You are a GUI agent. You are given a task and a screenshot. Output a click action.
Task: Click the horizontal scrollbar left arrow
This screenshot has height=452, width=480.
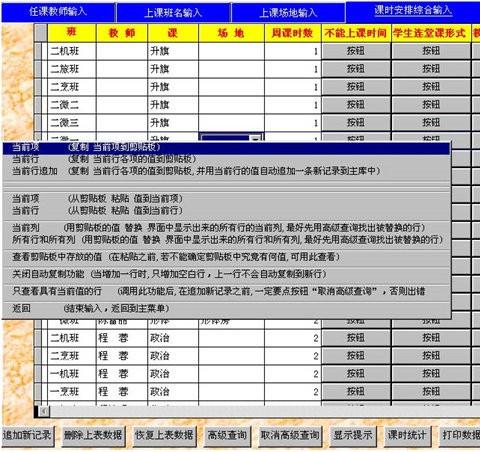[x=44, y=411]
